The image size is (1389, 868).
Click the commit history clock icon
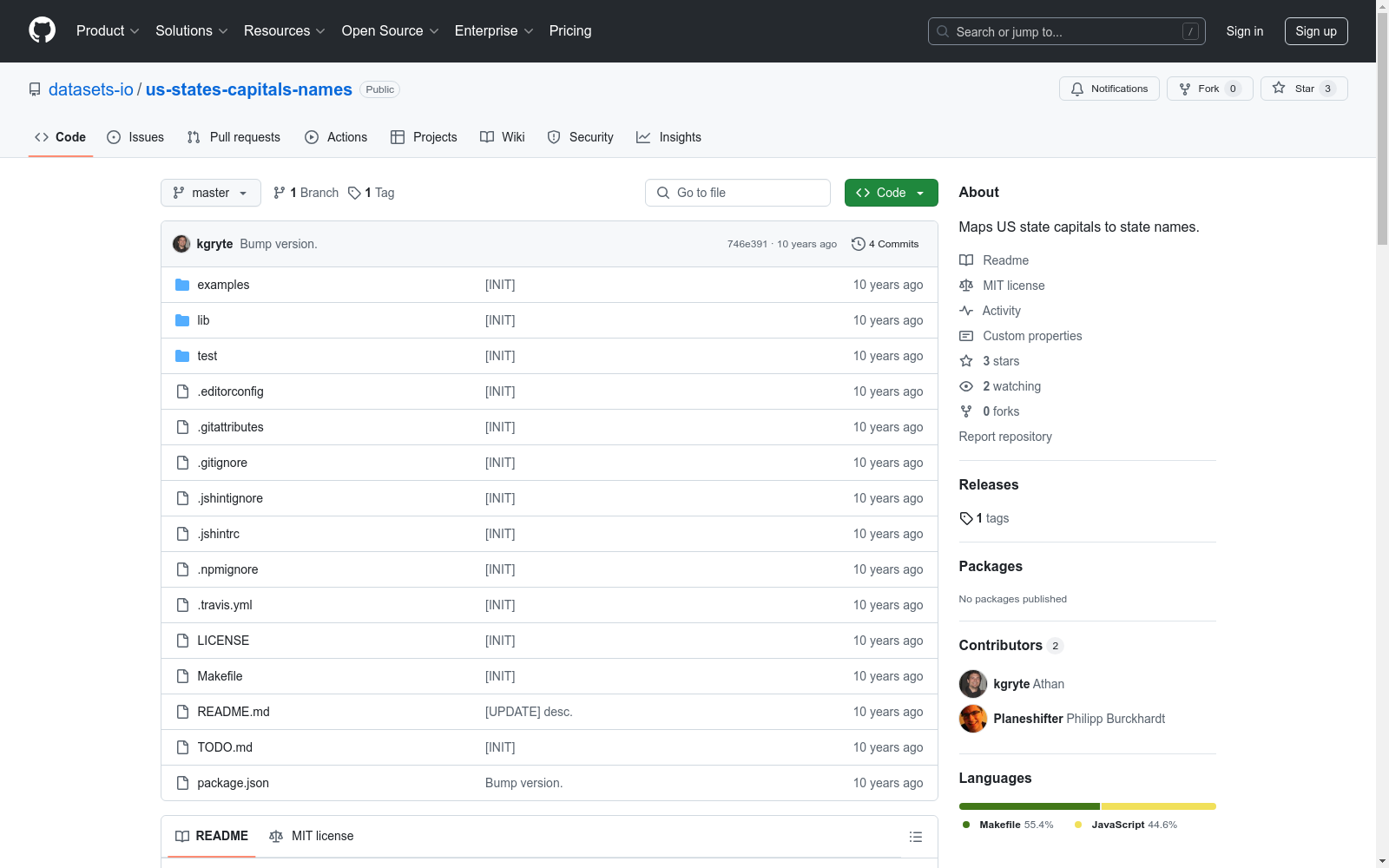859,244
